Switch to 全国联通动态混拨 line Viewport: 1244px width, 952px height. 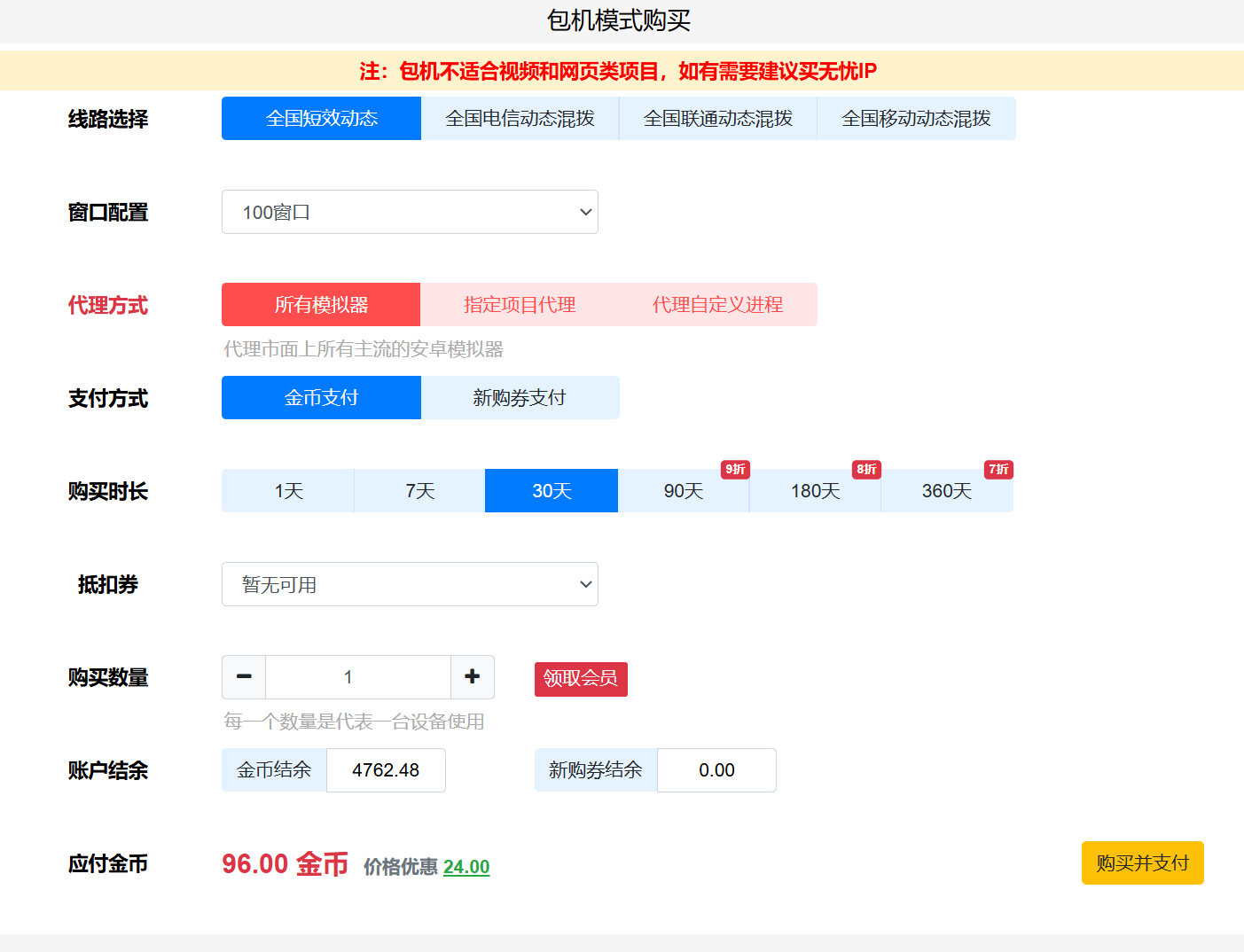pos(717,119)
